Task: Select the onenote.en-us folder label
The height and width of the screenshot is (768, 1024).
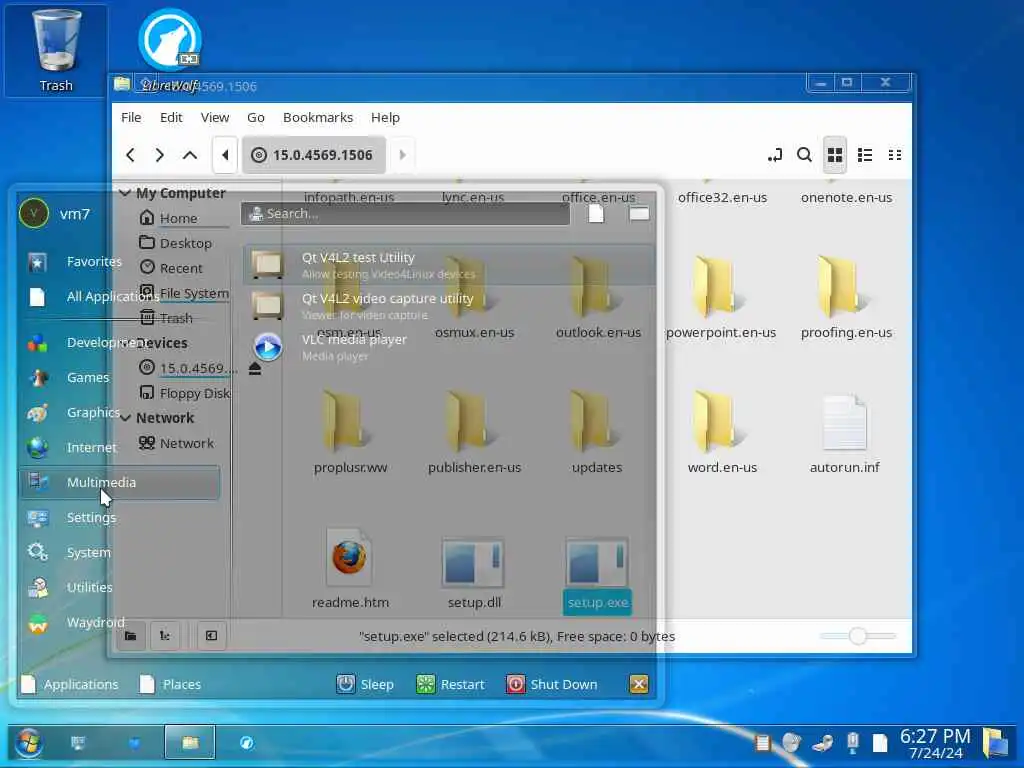Action: (x=846, y=197)
